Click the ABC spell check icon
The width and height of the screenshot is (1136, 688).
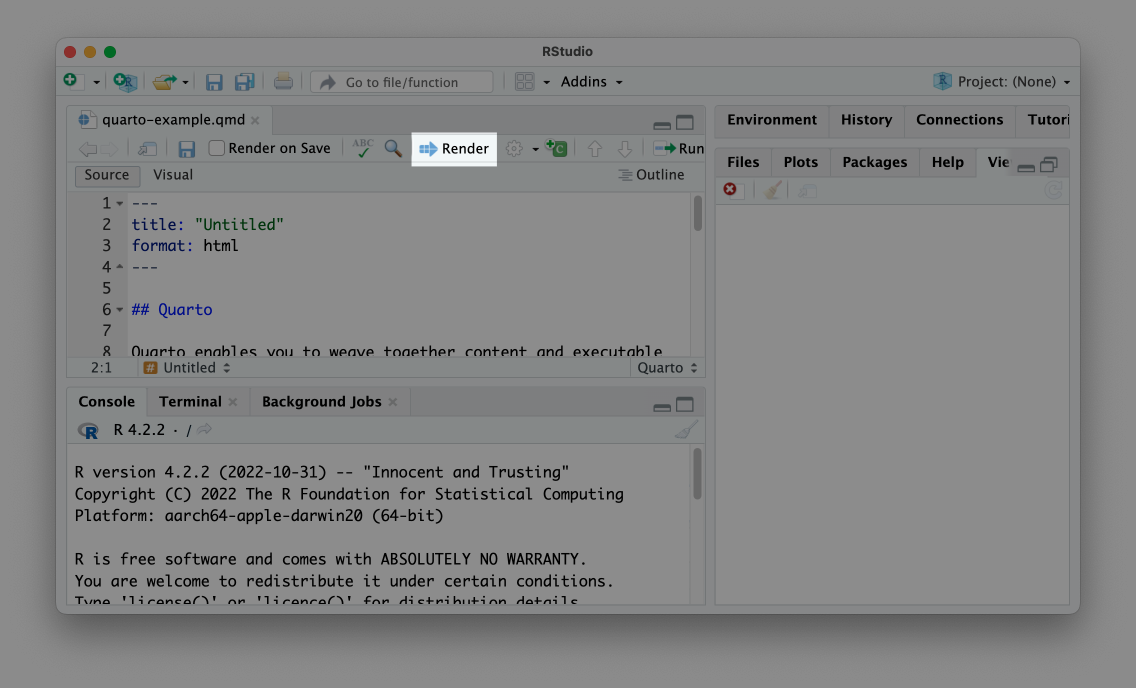coord(363,149)
